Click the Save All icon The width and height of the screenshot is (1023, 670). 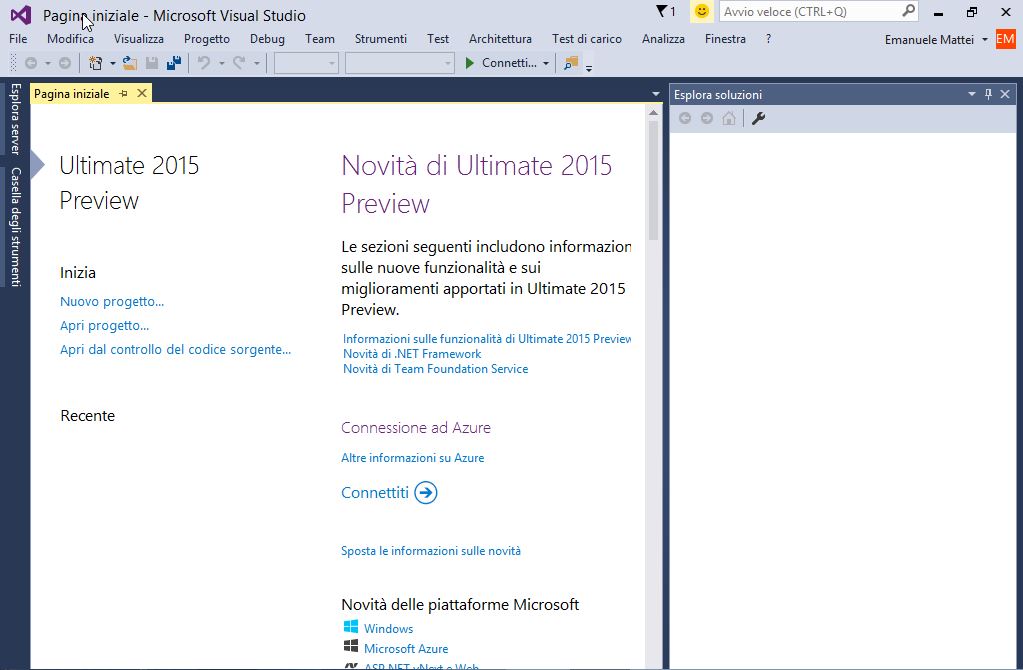tap(174, 63)
